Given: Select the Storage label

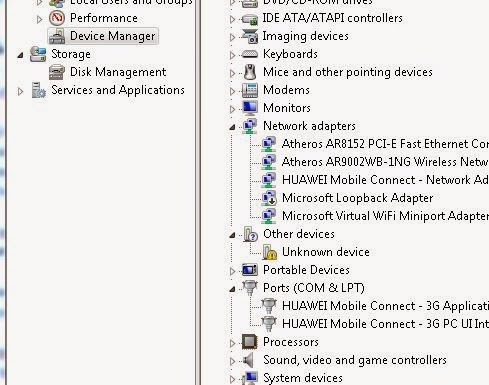Looking at the screenshot, I should [x=71, y=54].
